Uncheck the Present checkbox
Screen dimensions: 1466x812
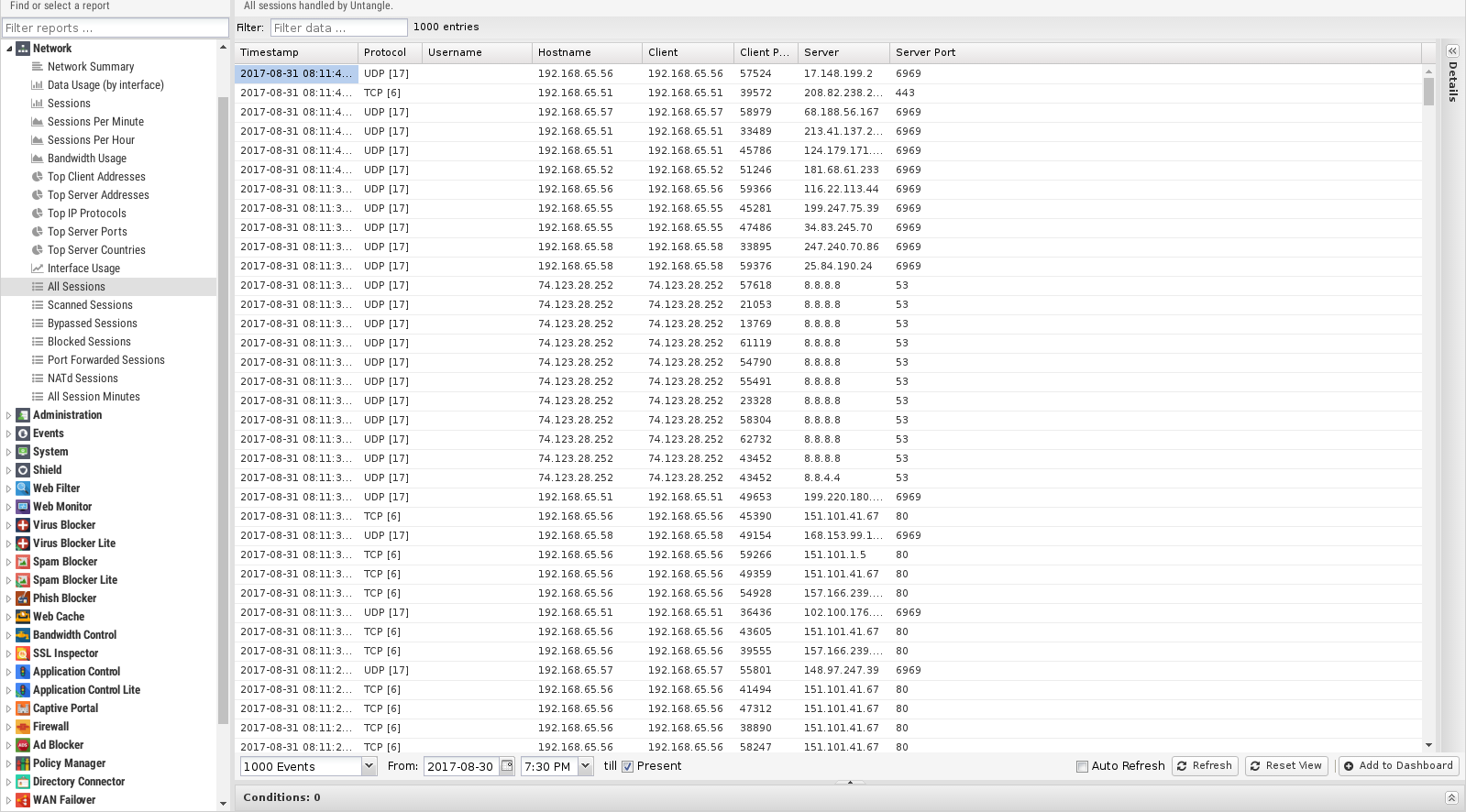tap(628, 766)
